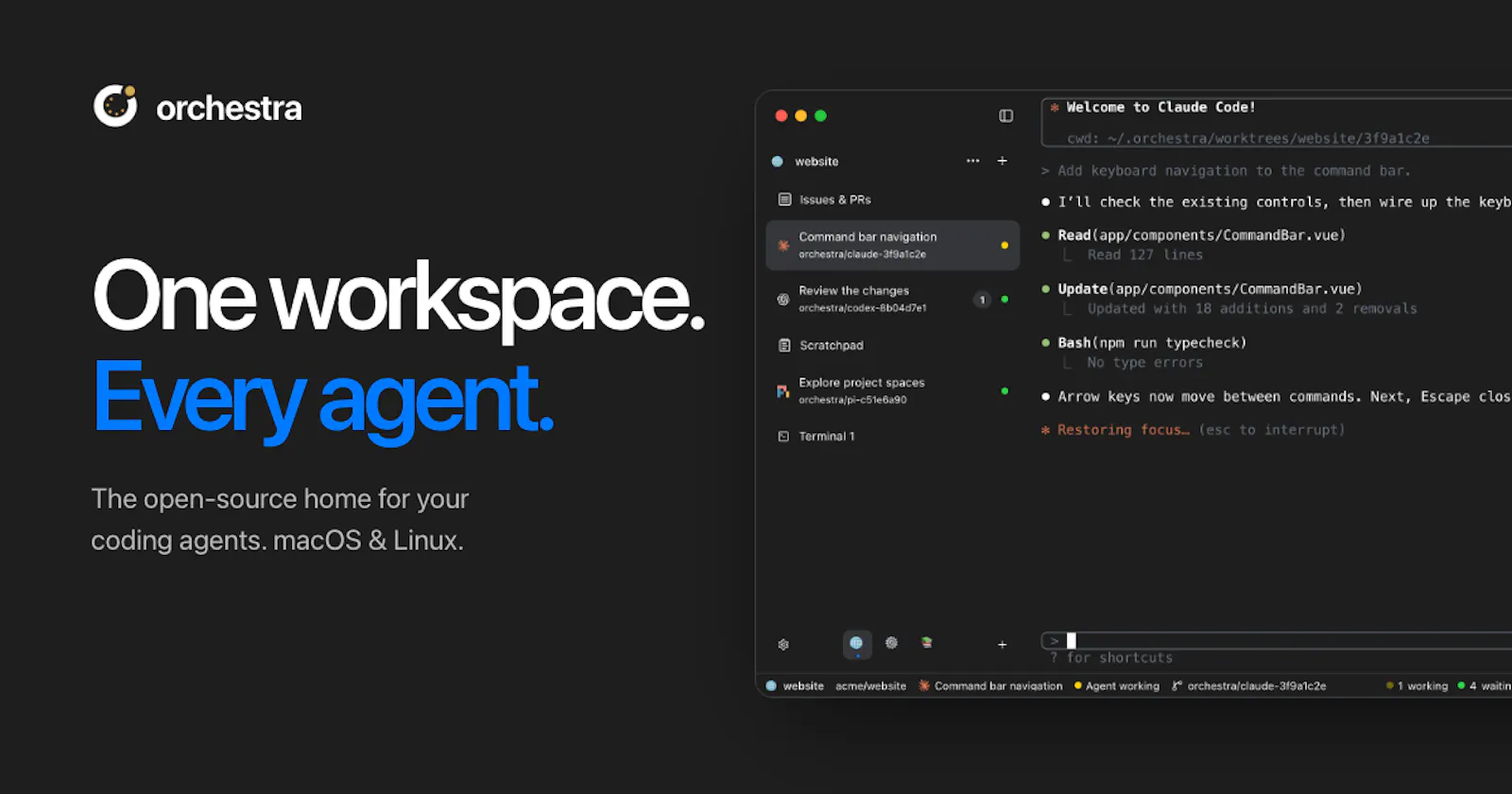Open the three-dot menu beside website project

(972, 161)
